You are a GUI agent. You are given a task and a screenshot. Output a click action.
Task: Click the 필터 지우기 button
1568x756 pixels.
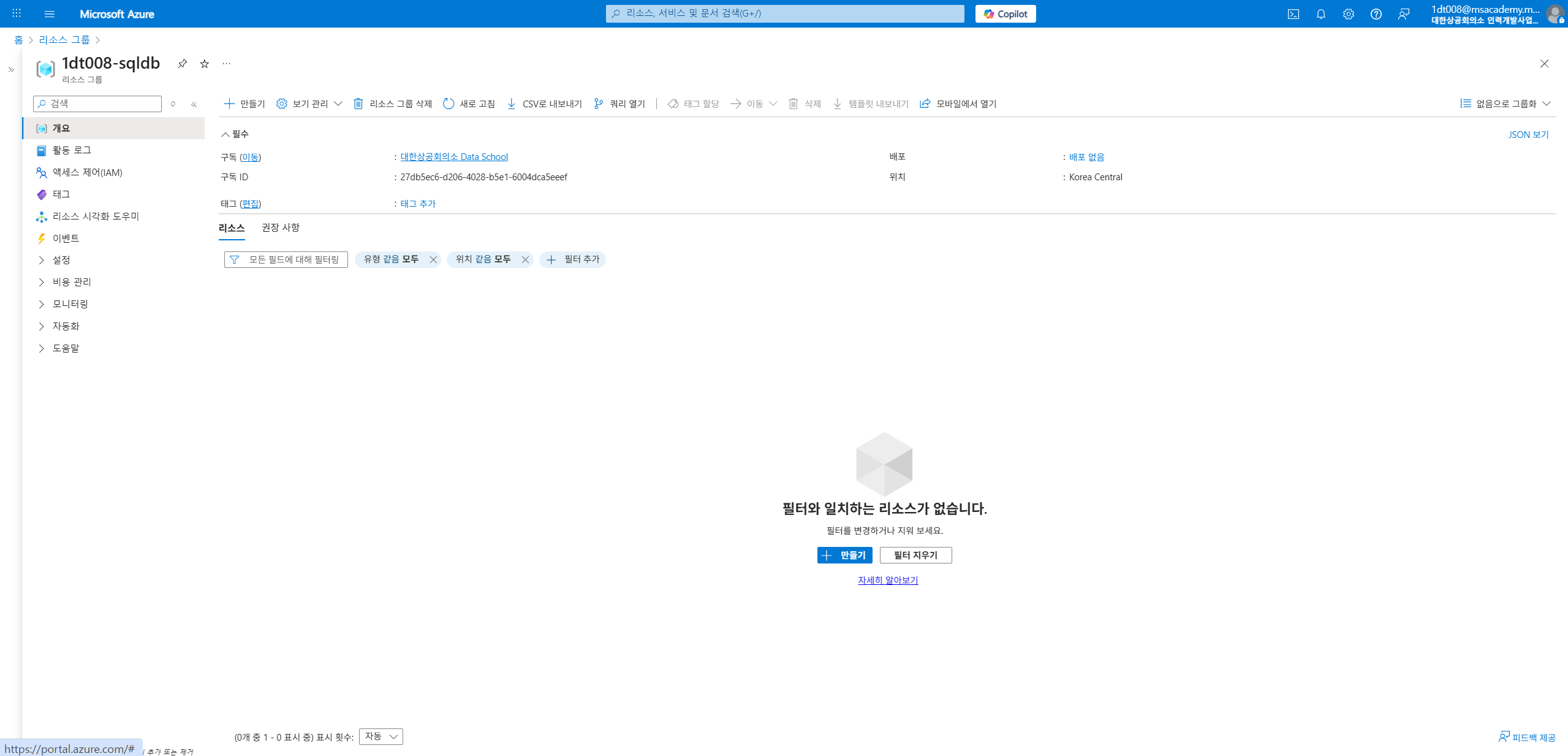(915, 555)
